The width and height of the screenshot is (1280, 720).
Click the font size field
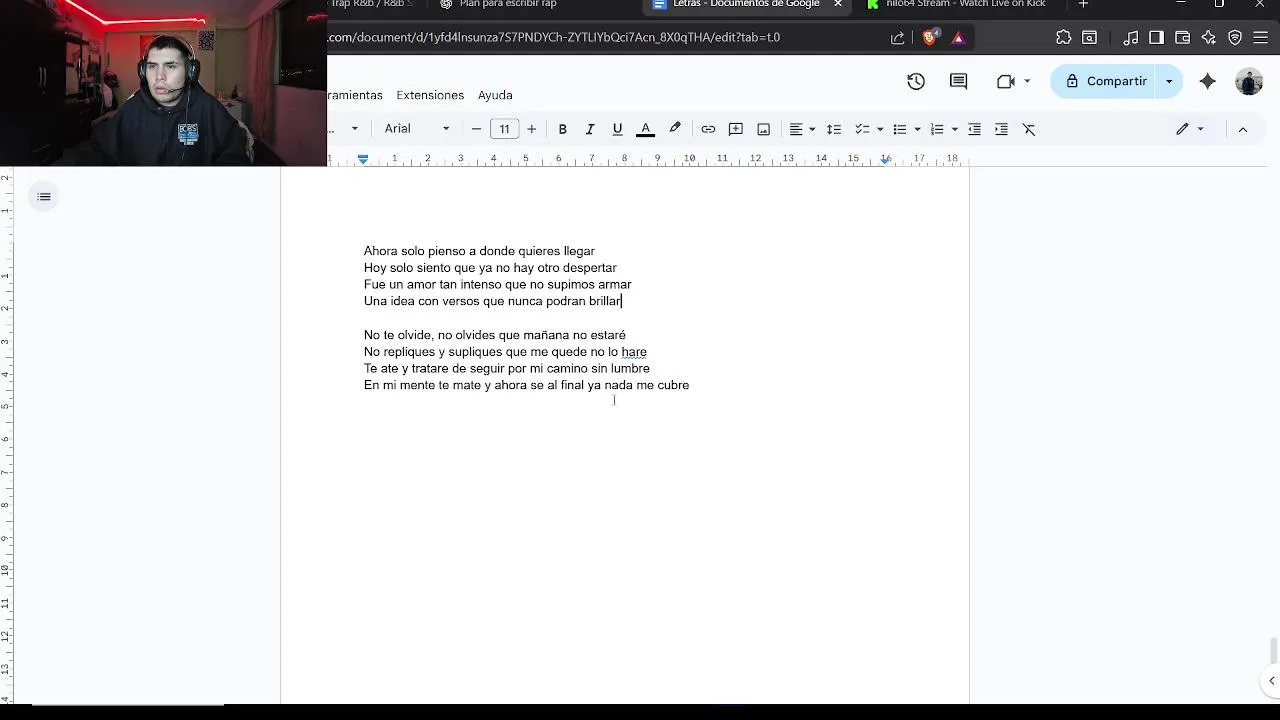[504, 129]
